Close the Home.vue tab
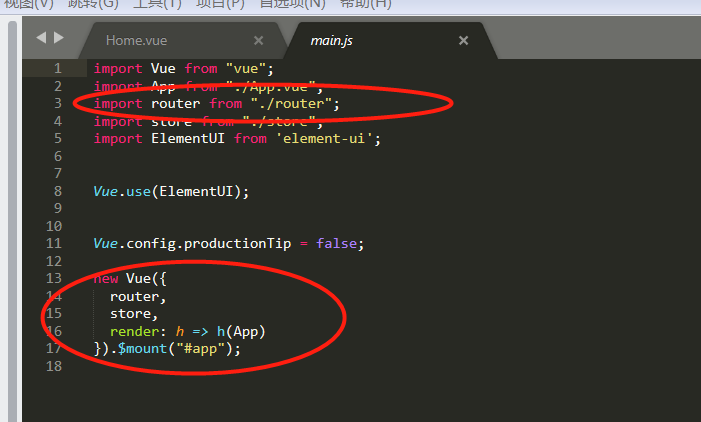 click(x=258, y=41)
